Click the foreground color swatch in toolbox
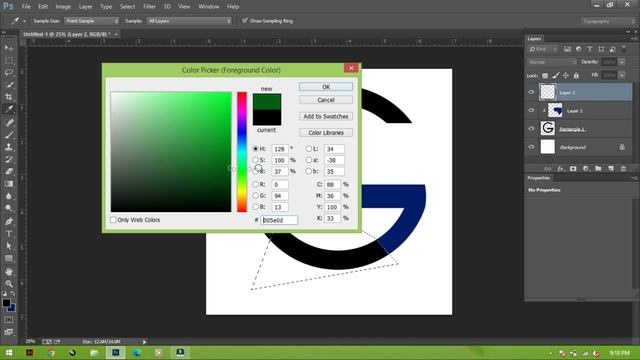Image resolution: width=640 pixels, height=360 pixels. point(6,303)
